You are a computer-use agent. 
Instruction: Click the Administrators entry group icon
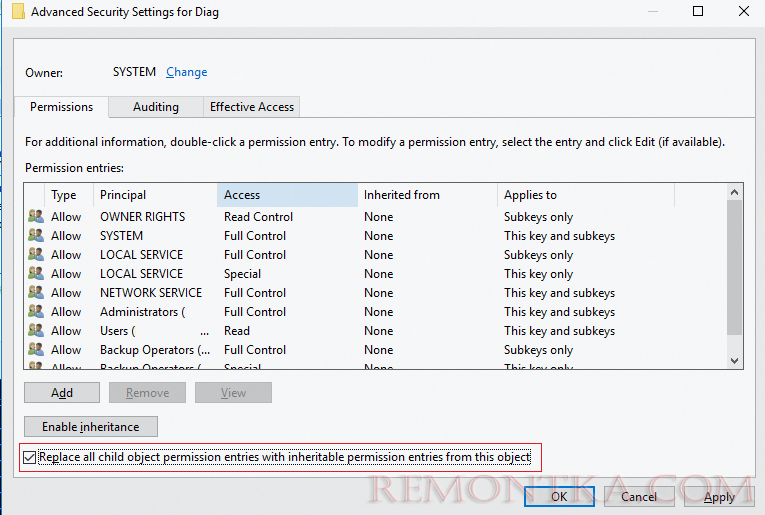(36, 311)
